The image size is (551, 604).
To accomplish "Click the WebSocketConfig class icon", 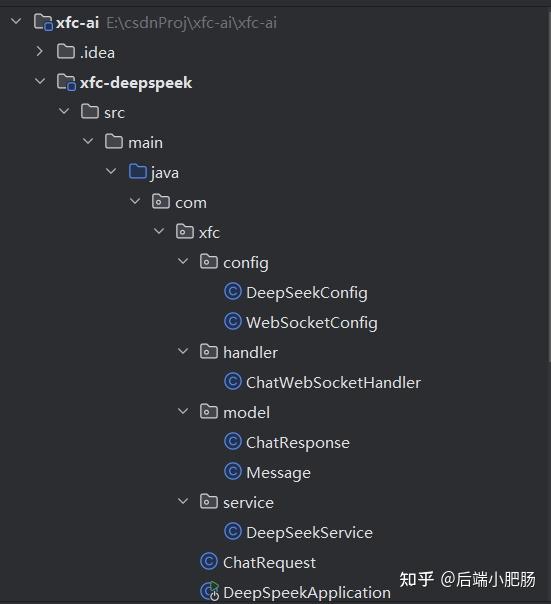I will pyautogui.click(x=233, y=322).
